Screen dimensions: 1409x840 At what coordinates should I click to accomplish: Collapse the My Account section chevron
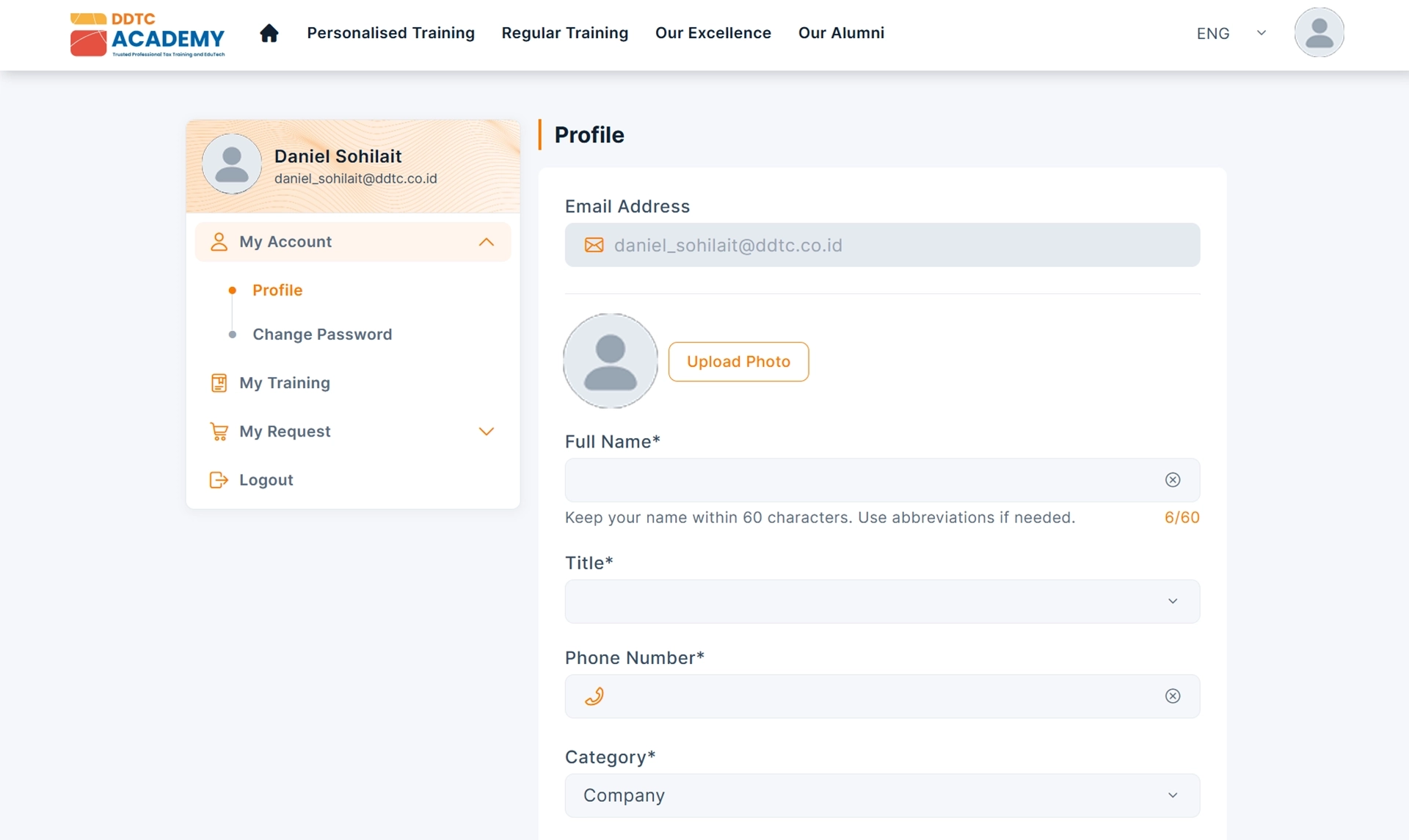[486, 242]
